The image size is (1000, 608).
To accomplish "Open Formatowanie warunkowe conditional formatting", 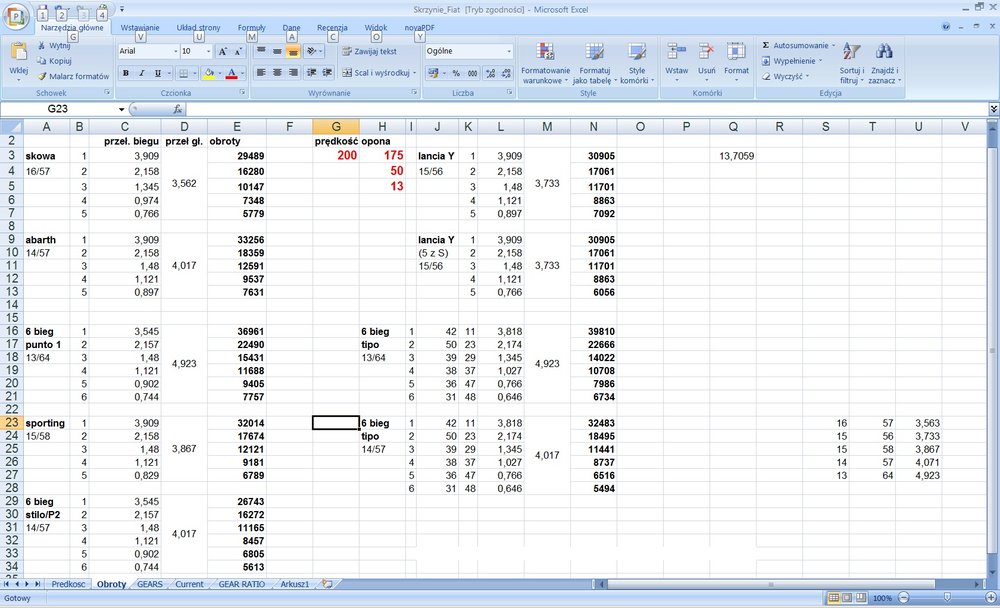I will [x=545, y=63].
